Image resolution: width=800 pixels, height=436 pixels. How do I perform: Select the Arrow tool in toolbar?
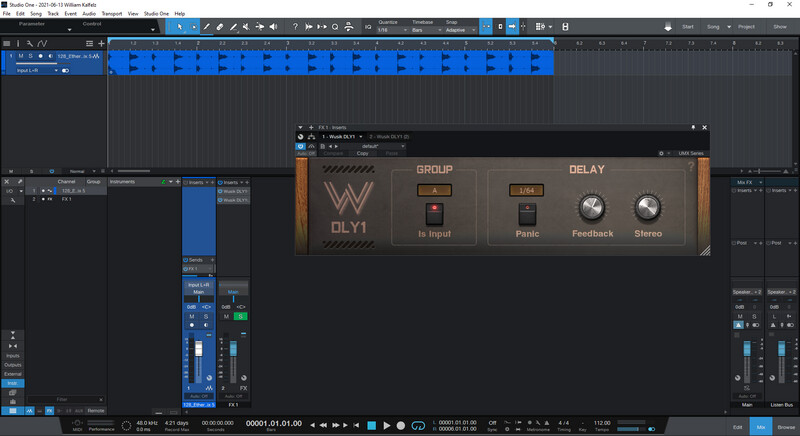[x=179, y=27]
